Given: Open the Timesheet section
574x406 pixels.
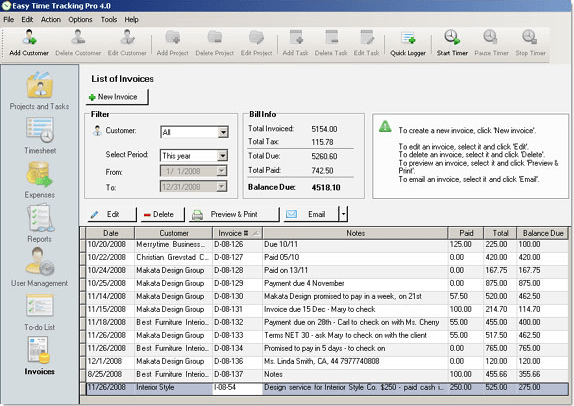Looking at the screenshot, I should tap(40, 135).
